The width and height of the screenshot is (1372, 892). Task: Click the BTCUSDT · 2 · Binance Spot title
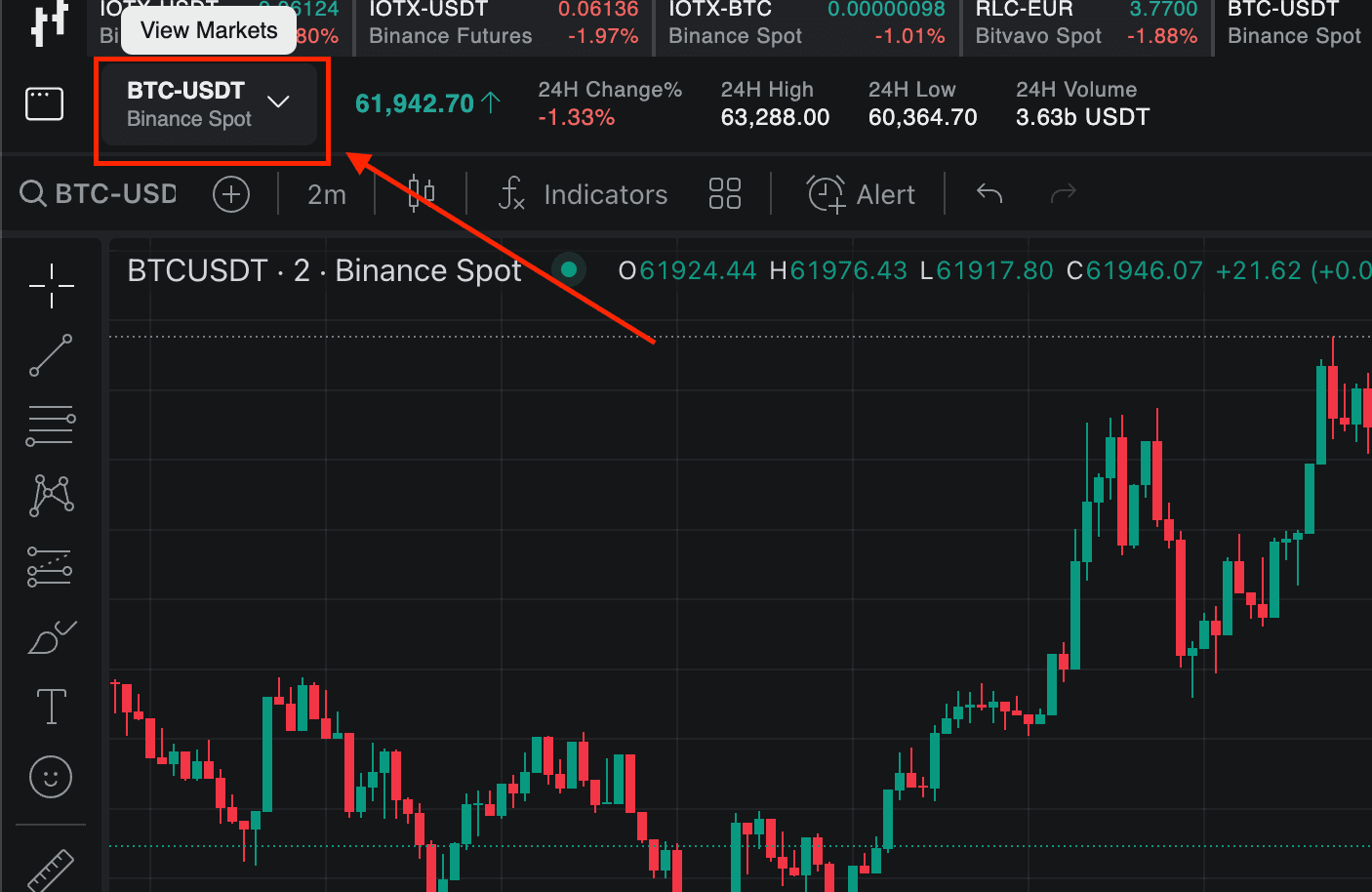pos(324,270)
